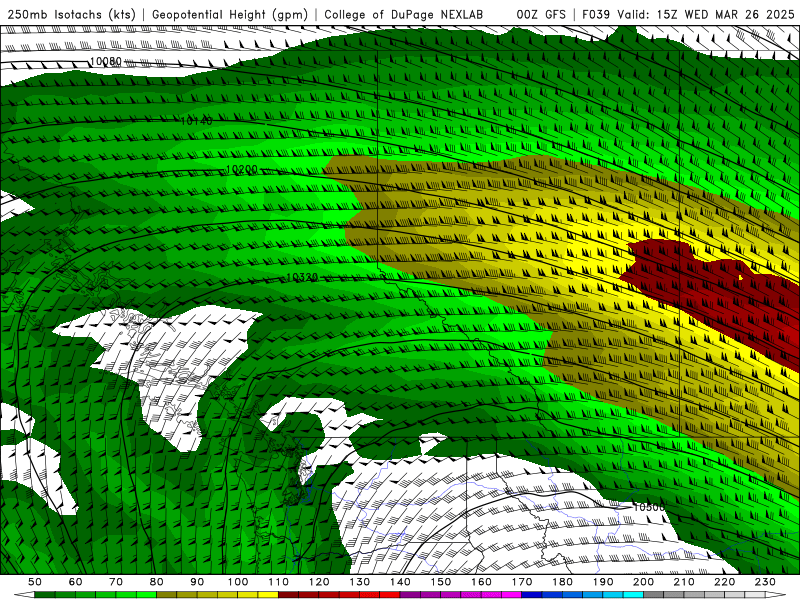Click the 150 value on the legend

pyautogui.click(x=441, y=582)
